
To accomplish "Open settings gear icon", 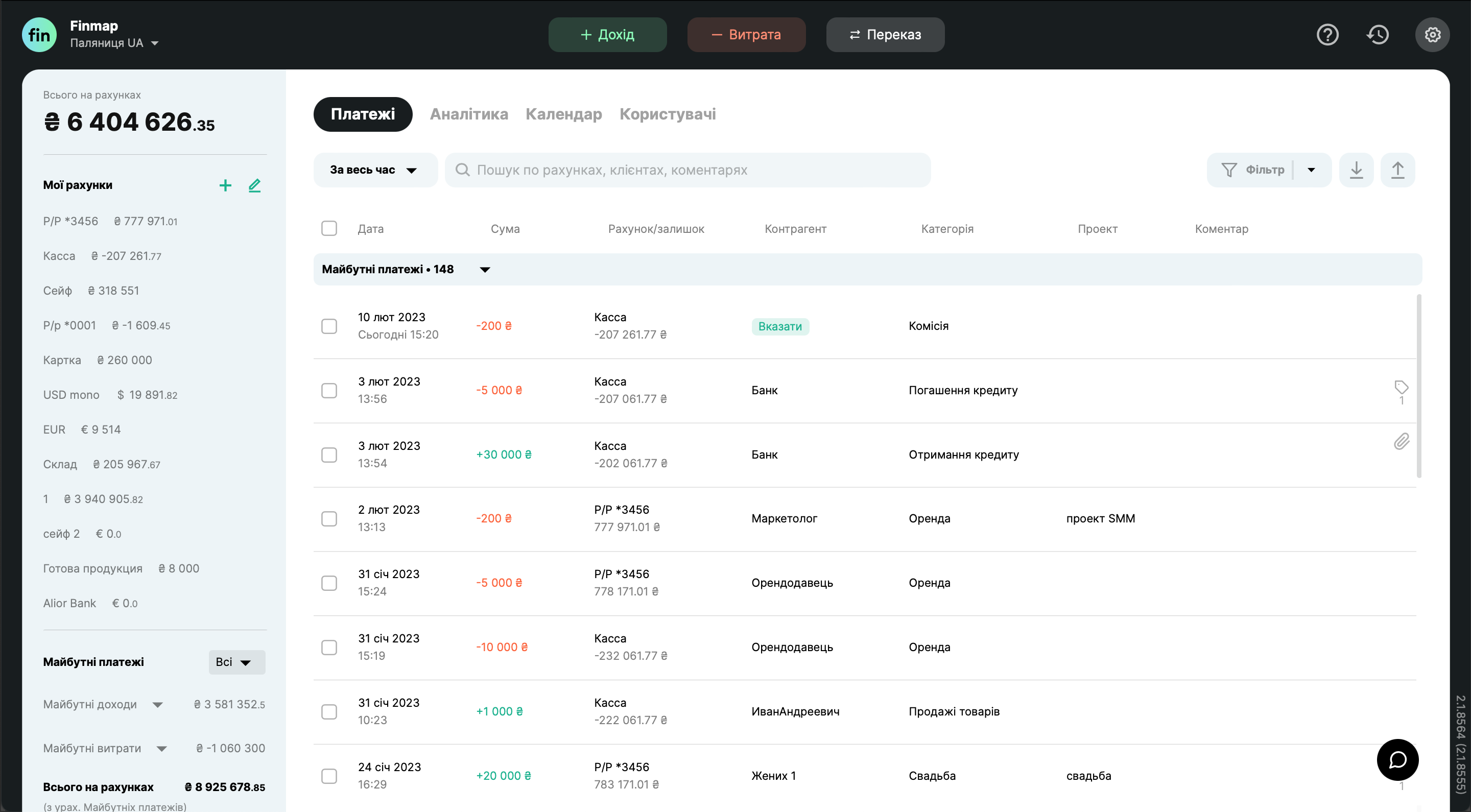I will [x=1432, y=35].
